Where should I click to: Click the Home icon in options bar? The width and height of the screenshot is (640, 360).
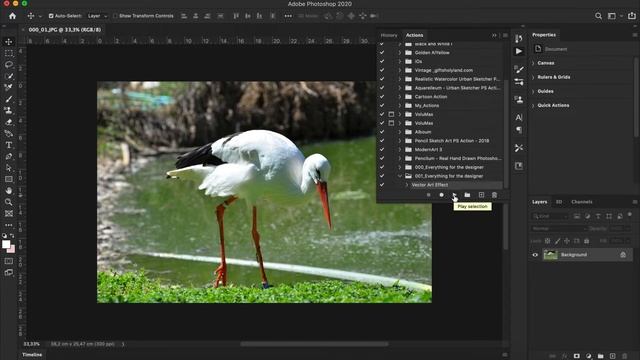tap(13, 16)
